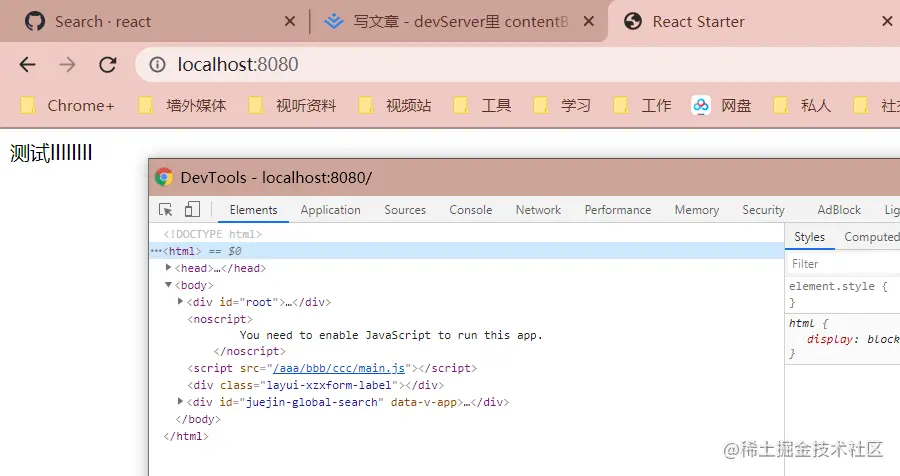Viewport: 900px width, 476px height.
Task: Collapse the body element node
Action: [168, 285]
